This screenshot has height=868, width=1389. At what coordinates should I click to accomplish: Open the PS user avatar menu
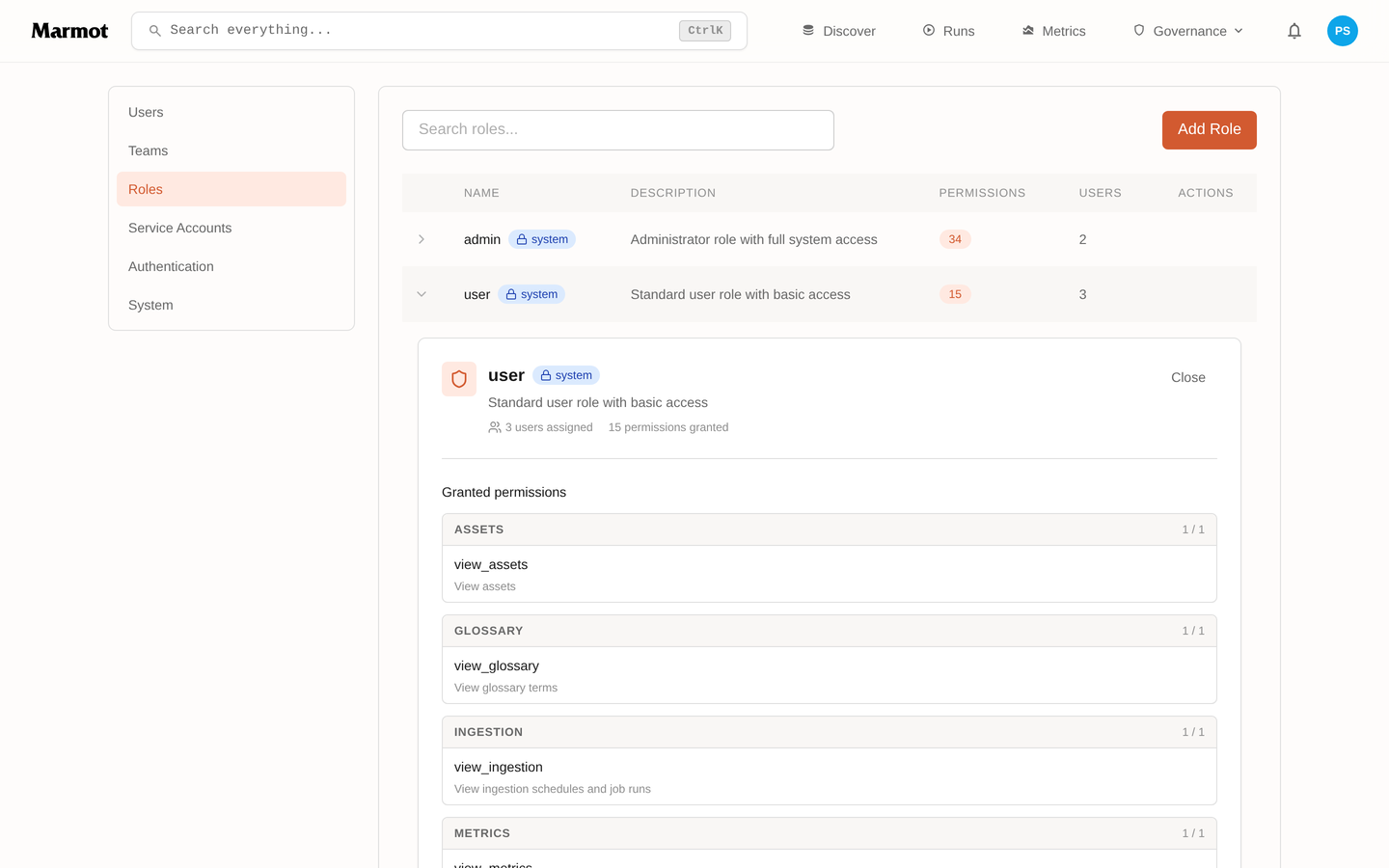click(x=1343, y=31)
